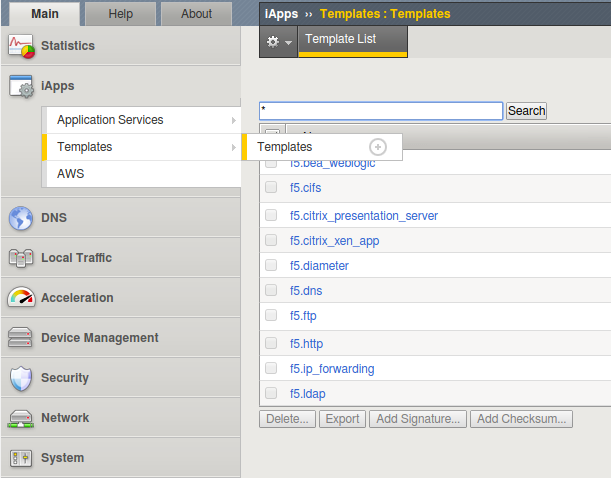Screen dimensions: 611x478
Task: Select the DNS globe icon
Action: 21,218
